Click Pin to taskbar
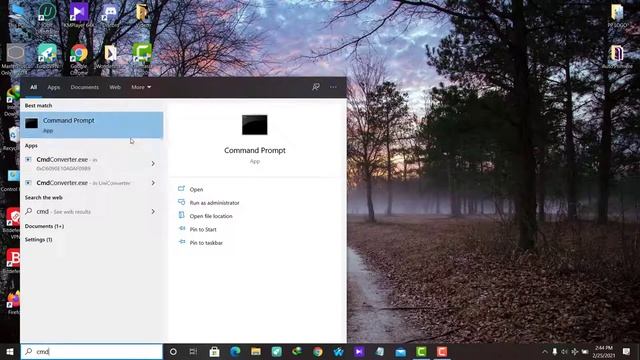 point(206,243)
